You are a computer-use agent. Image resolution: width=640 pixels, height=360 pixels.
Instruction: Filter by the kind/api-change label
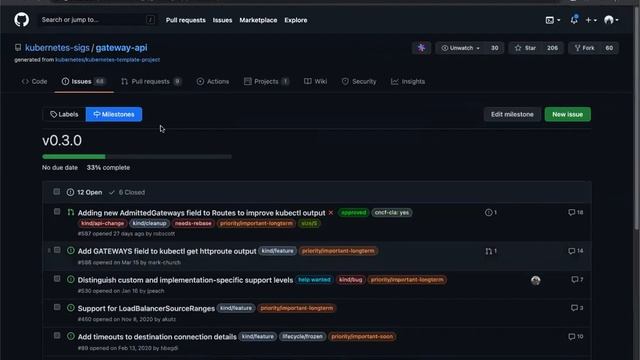point(102,223)
